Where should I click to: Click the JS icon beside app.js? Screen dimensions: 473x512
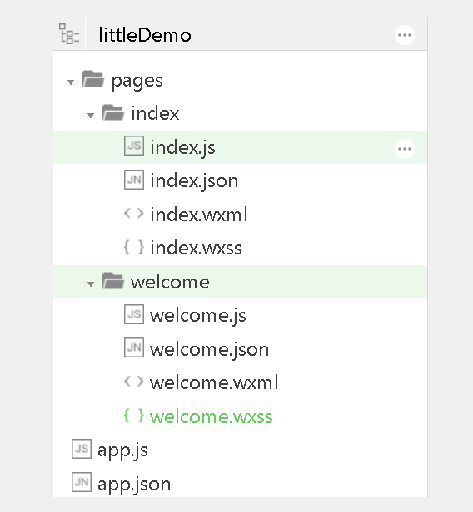coord(82,449)
